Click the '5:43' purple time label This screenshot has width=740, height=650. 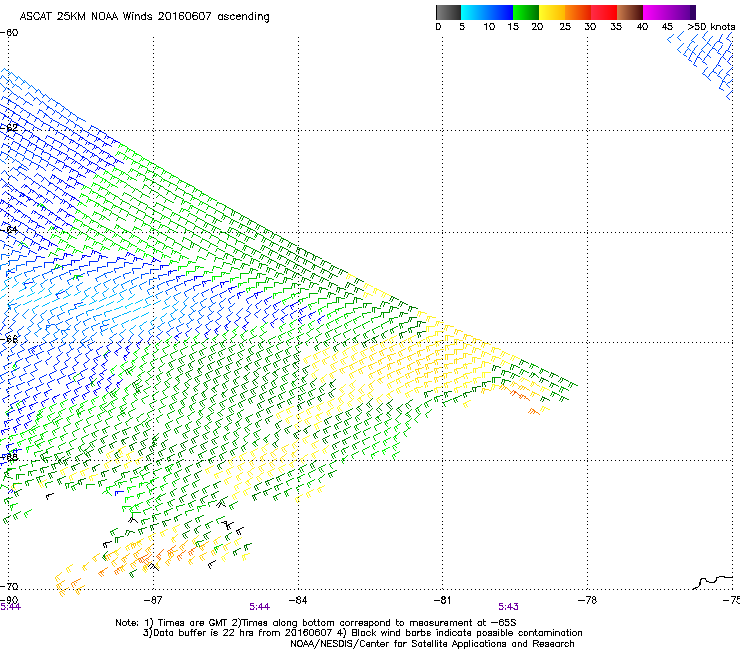(x=508, y=607)
